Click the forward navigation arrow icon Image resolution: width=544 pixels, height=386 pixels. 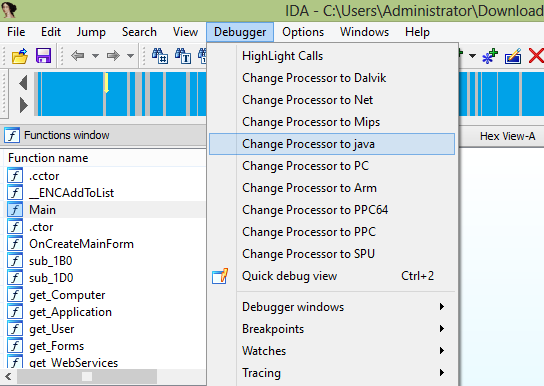[113, 55]
